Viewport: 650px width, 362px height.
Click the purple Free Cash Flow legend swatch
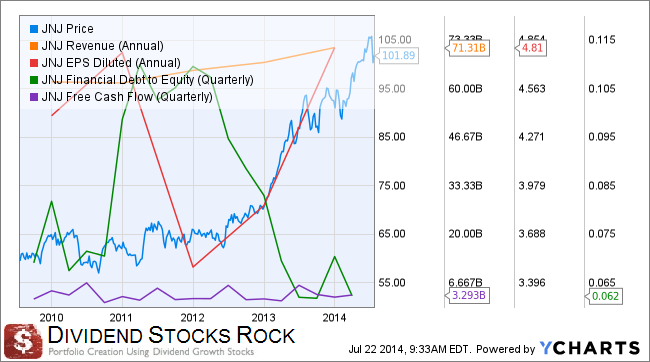(x=34, y=97)
